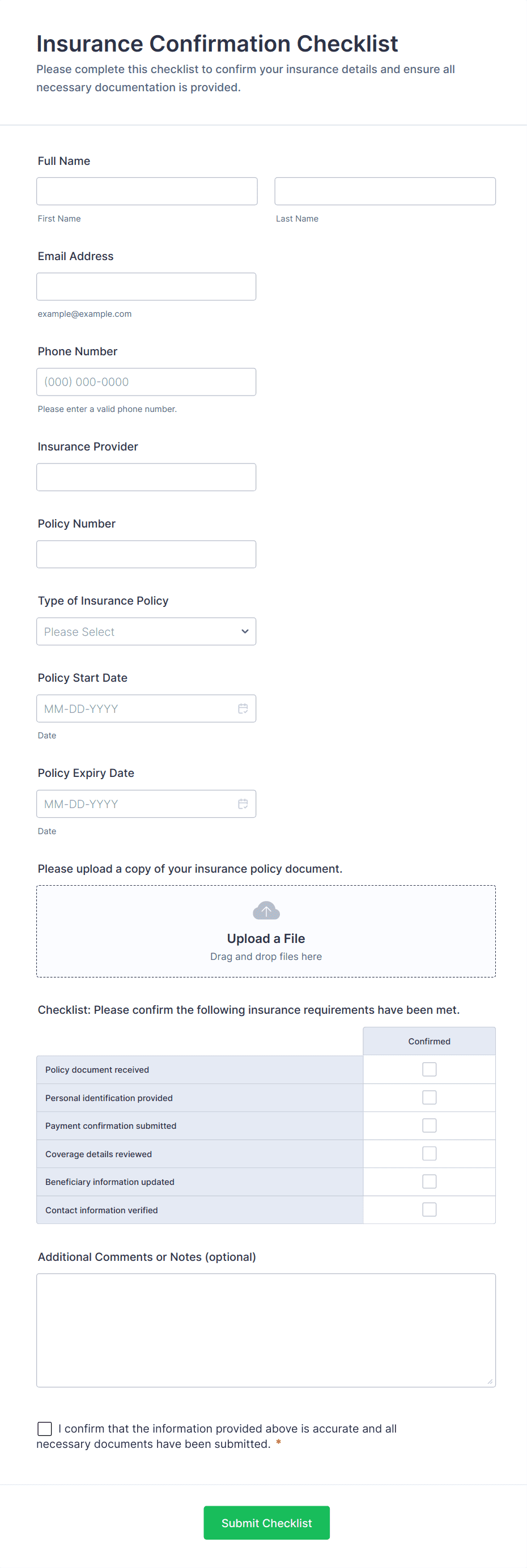527x1568 pixels.
Task: Click the Upload a File area
Action: click(266, 938)
